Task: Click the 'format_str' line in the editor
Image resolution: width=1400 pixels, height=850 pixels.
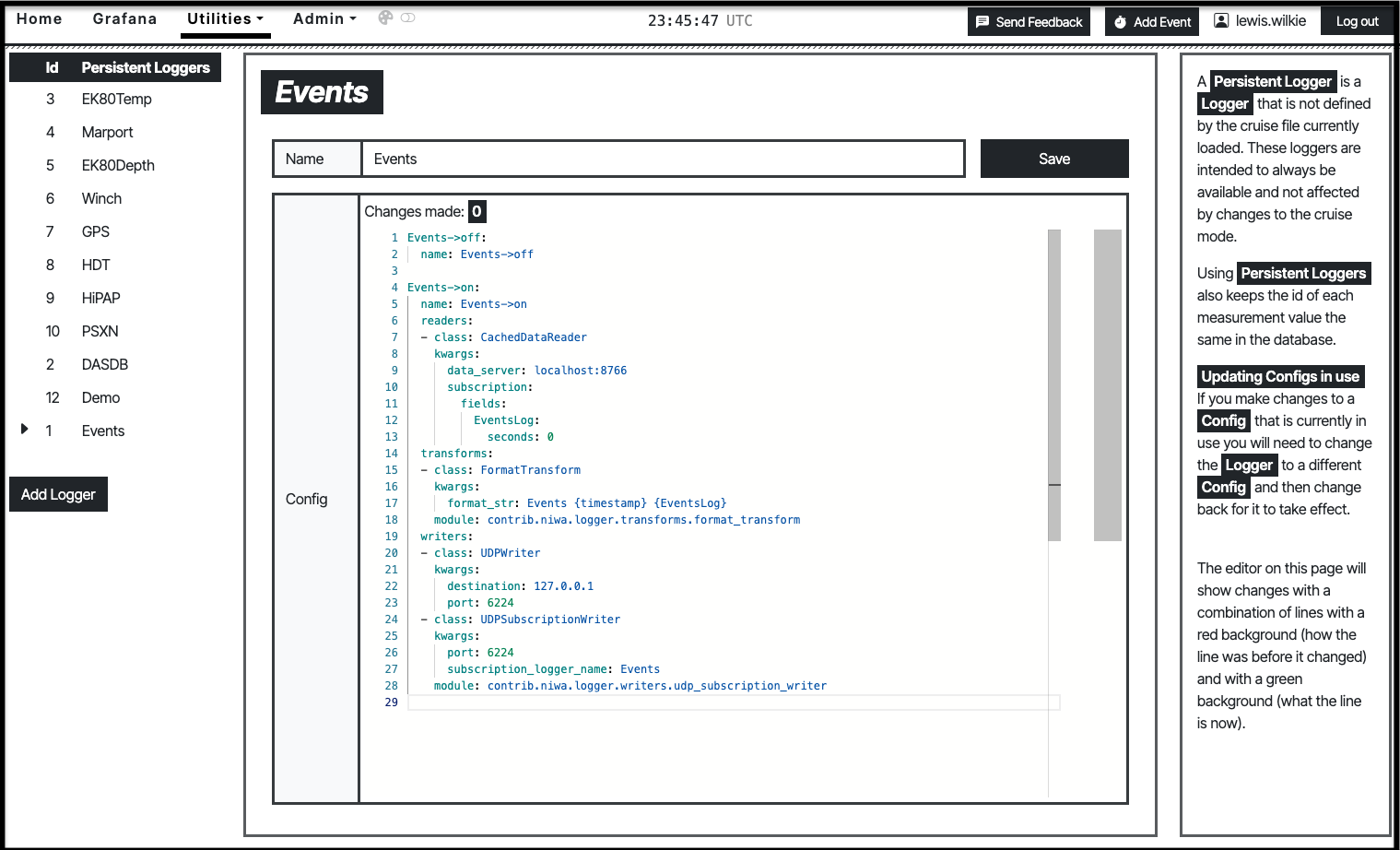Action: pyautogui.click(x=587, y=503)
